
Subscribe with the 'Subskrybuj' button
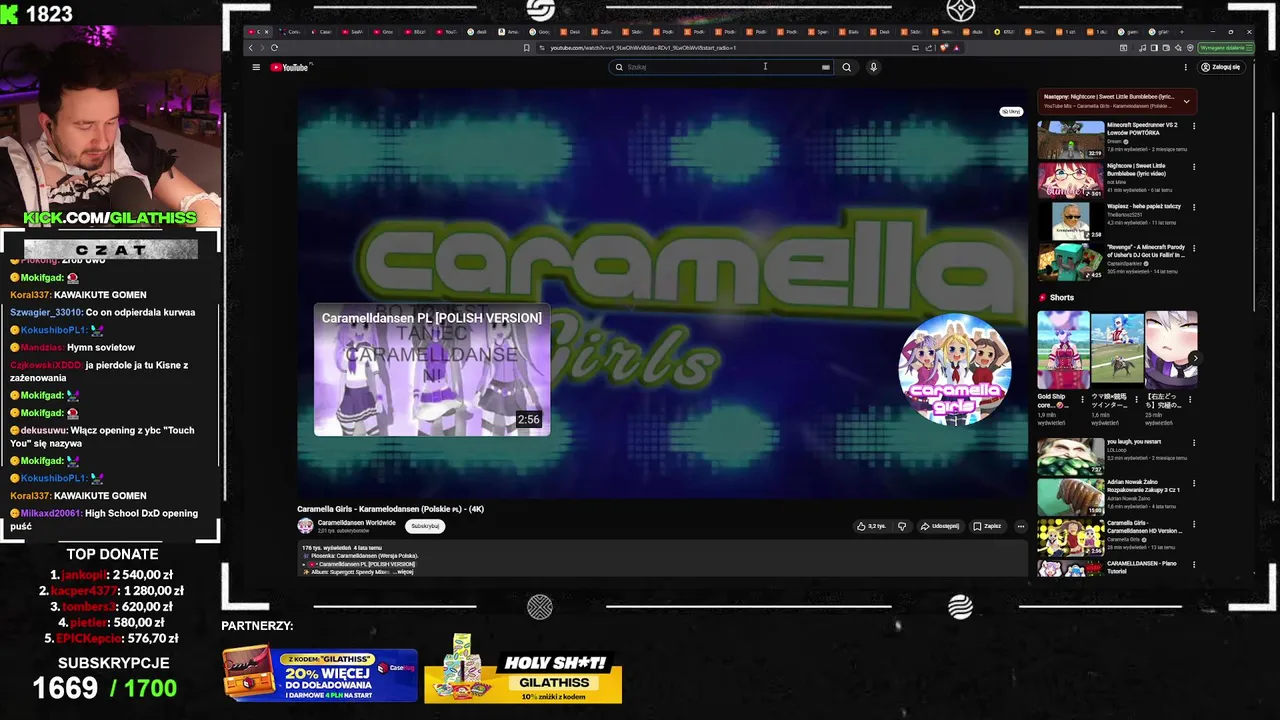(x=425, y=526)
